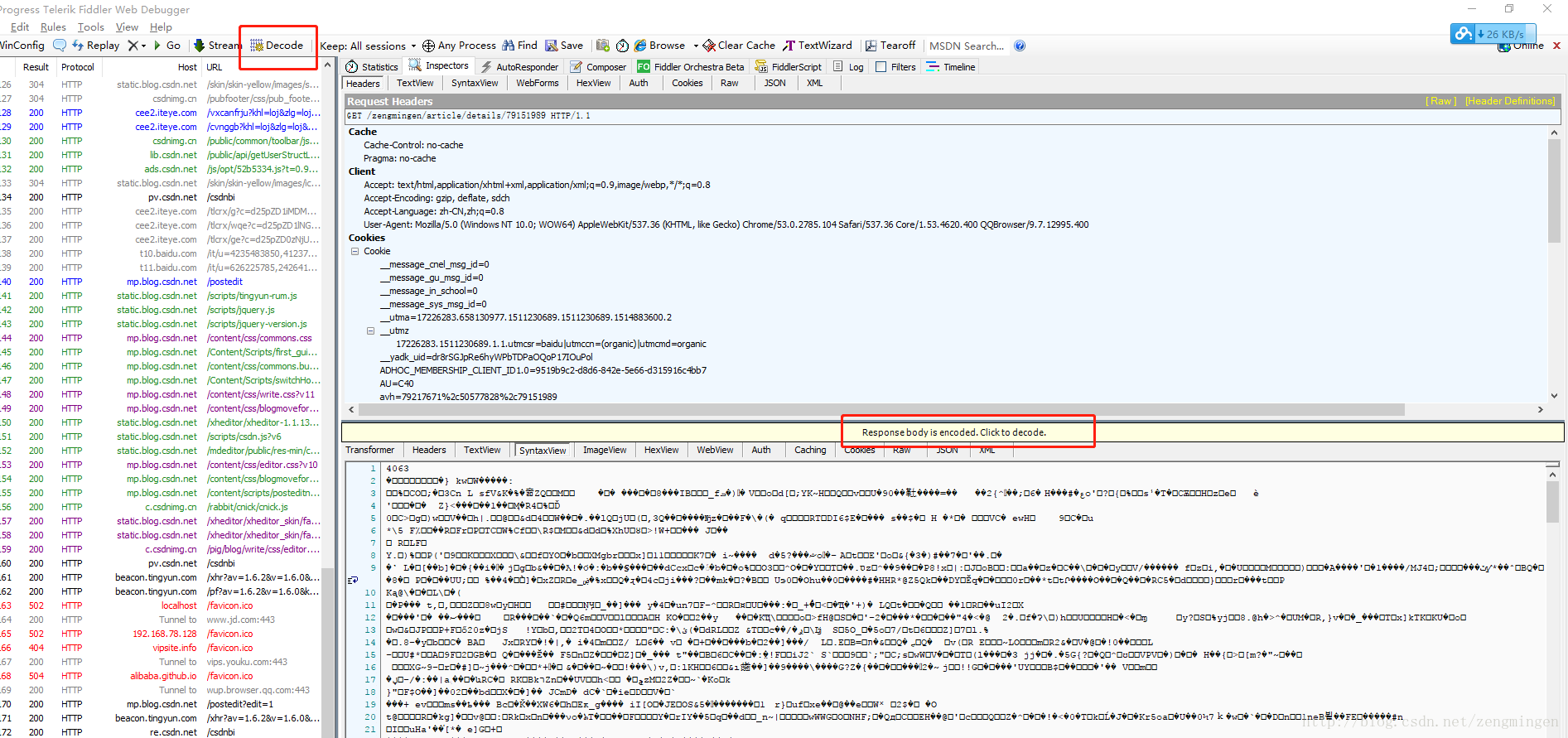The width and height of the screenshot is (1568, 738).
Task: Click the request headers horizontal scrollbar
Action: click(880, 409)
